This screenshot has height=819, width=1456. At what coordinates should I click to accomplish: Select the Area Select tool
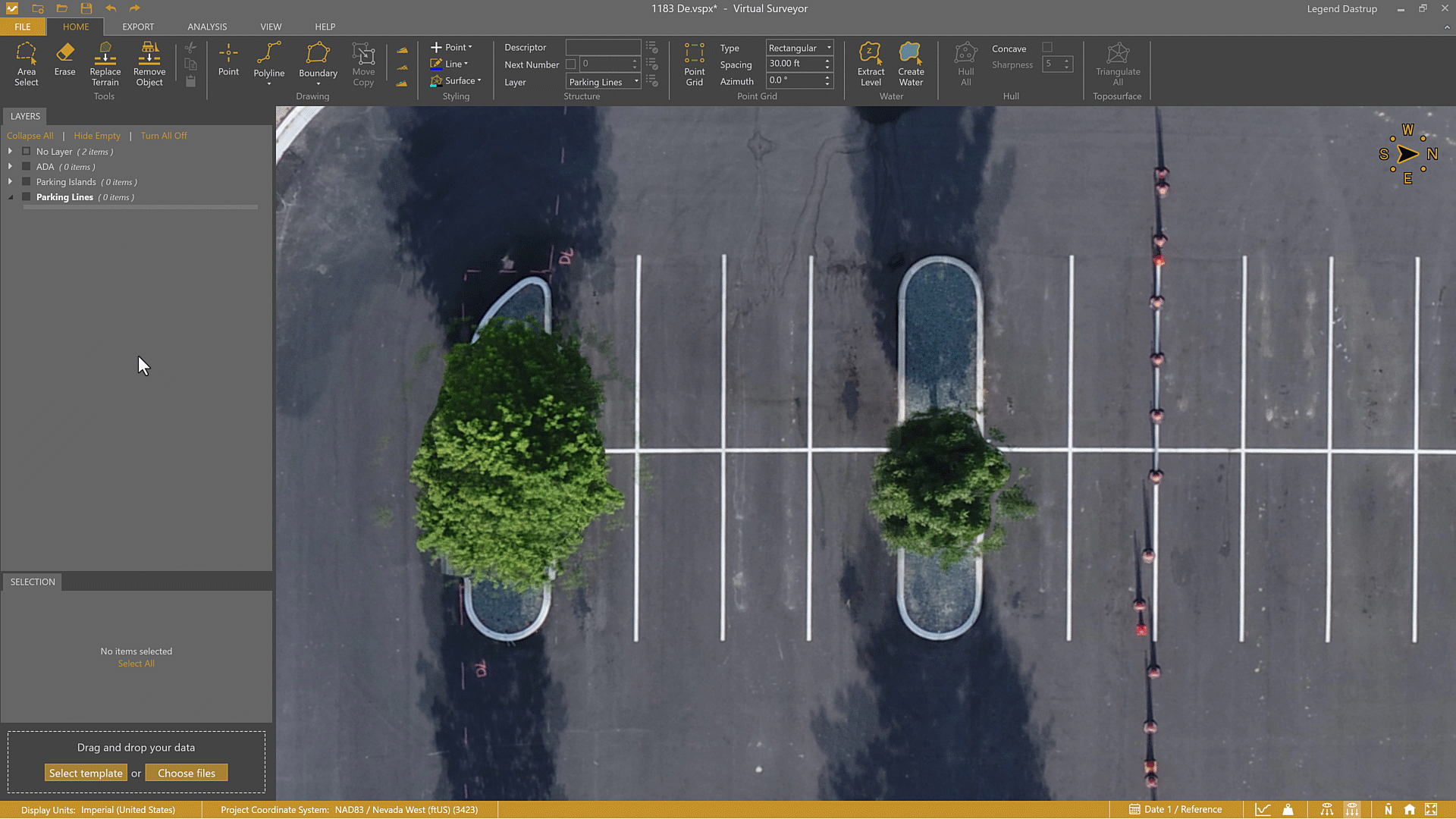(x=26, y=64)
